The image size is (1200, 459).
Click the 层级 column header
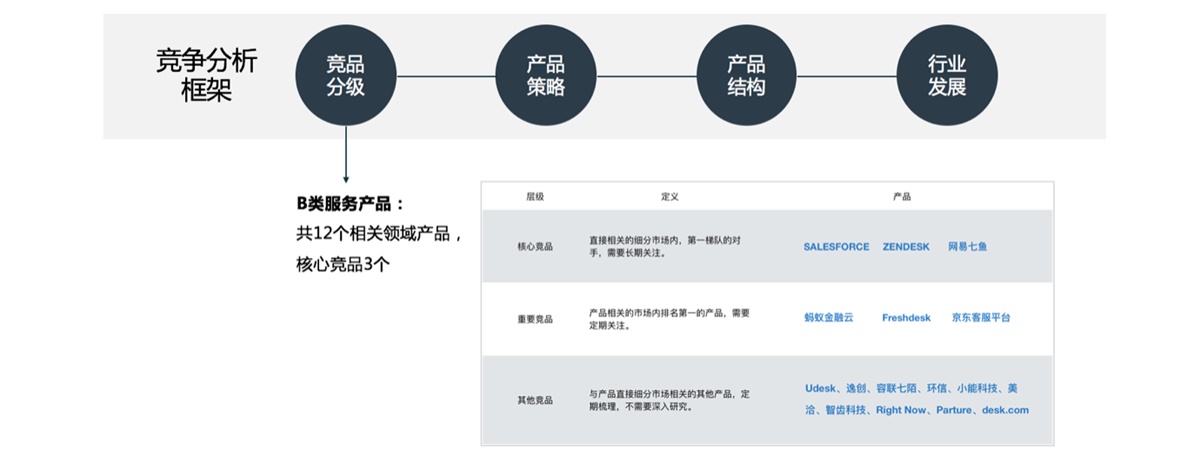[x=535, y=197]
